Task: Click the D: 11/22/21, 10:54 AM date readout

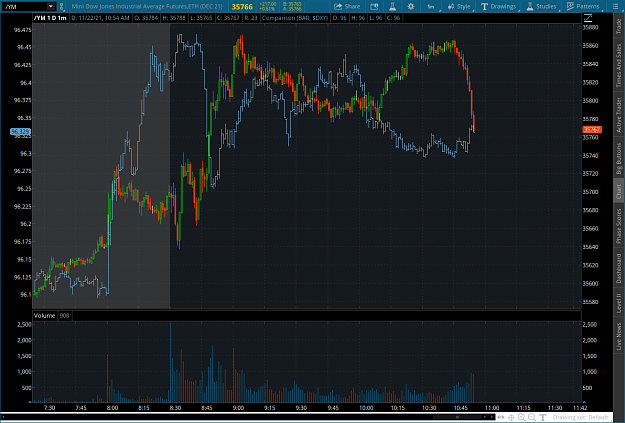Action: (x=100, y=18)
